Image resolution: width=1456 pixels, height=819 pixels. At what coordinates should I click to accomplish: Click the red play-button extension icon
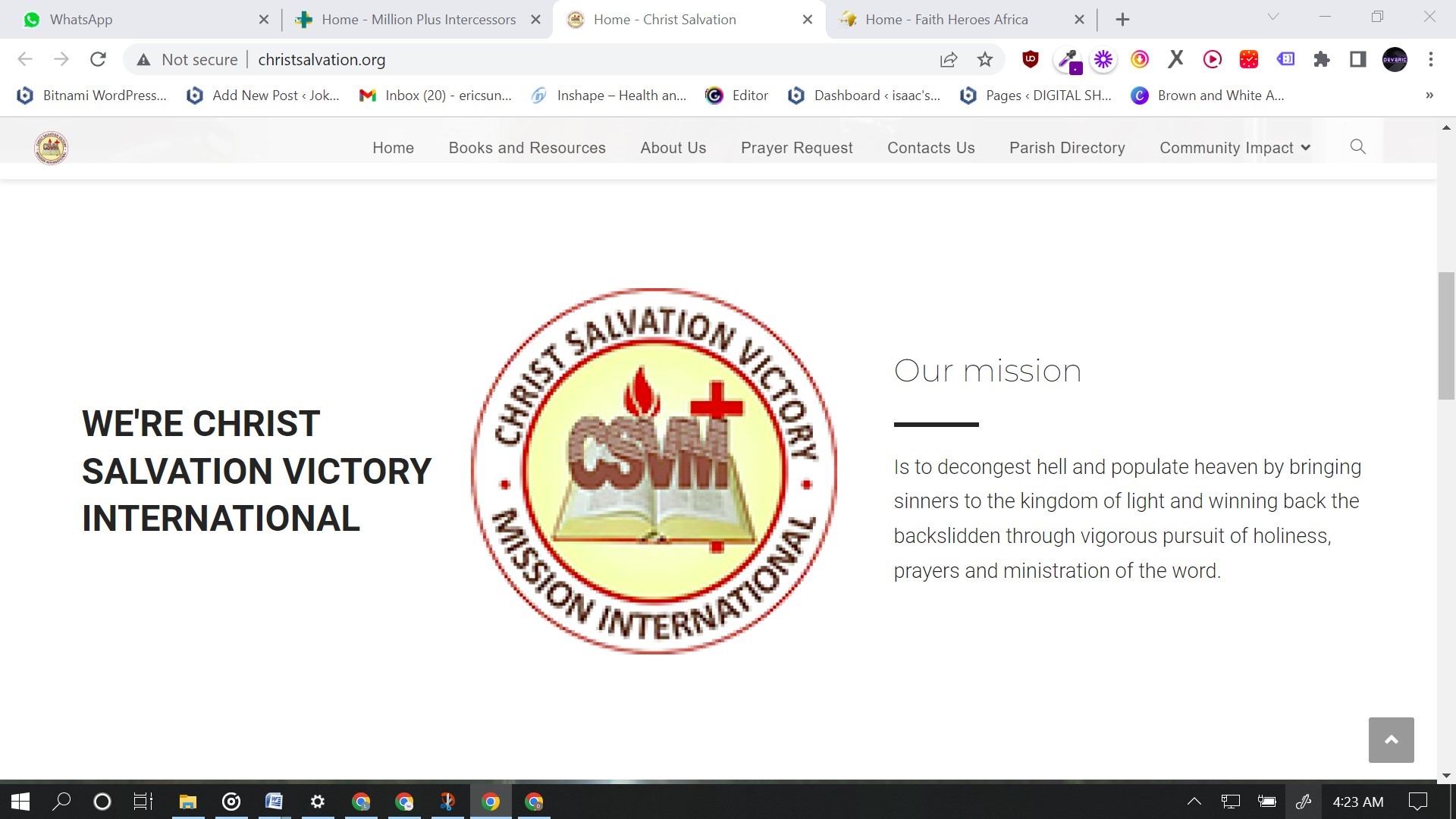click(x=1213, y=59)
